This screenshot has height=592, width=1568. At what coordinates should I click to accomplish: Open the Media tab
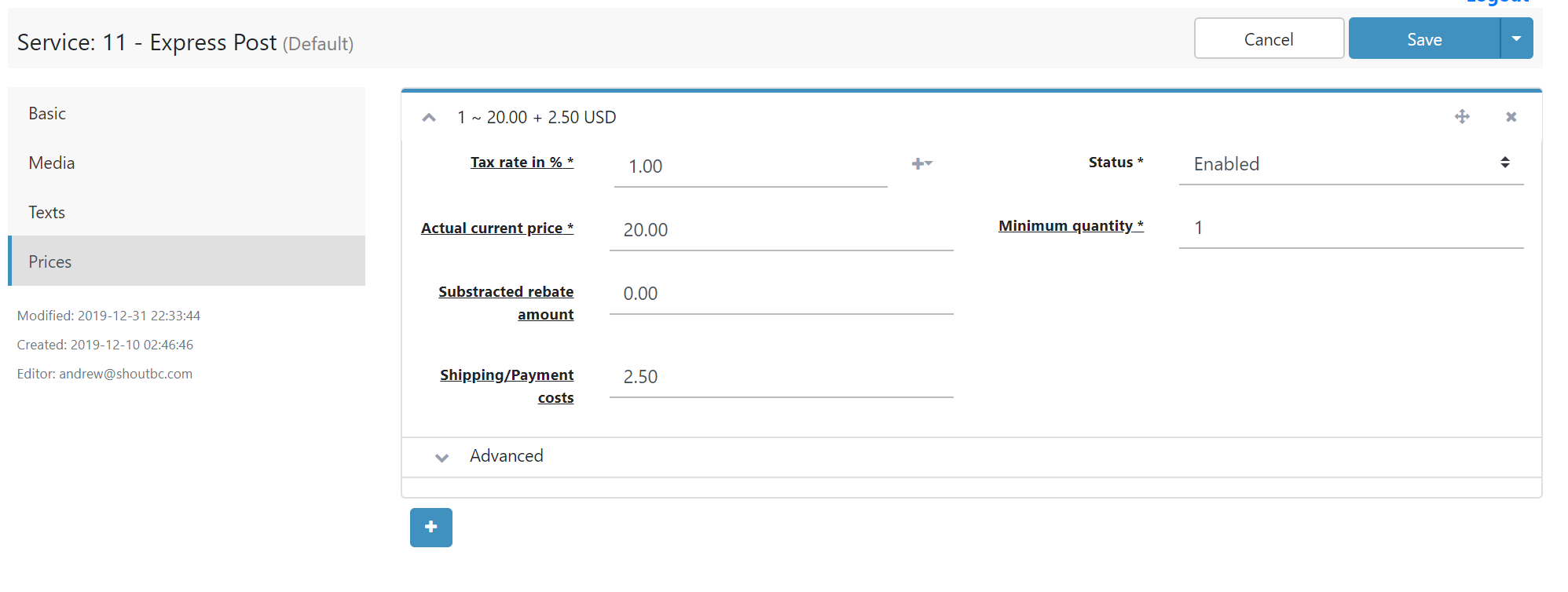pyautogui.click(x=186, y=163)
